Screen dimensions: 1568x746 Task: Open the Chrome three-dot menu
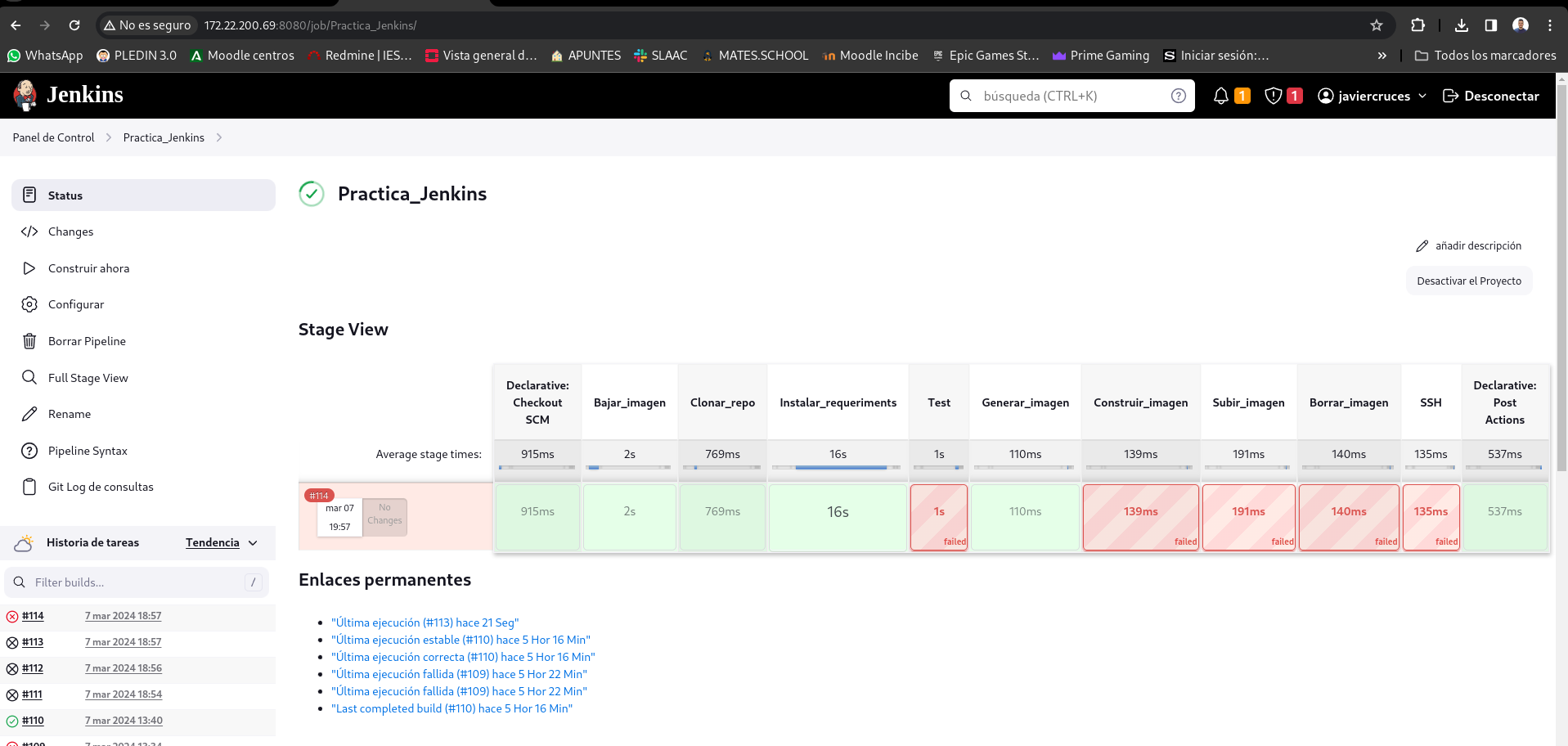click(1550, 25)
